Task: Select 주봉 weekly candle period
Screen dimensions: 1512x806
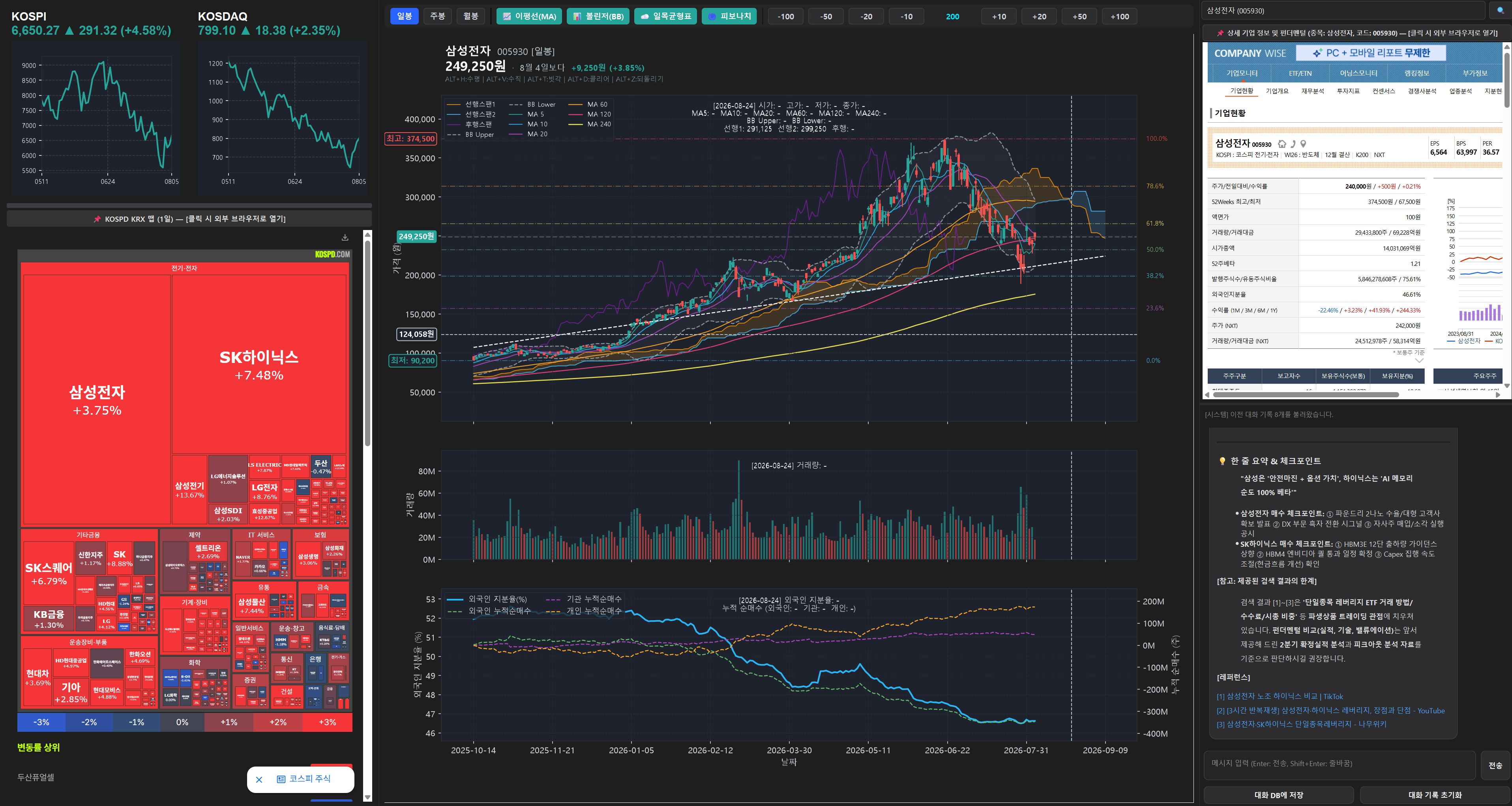Action: (437, 17)
